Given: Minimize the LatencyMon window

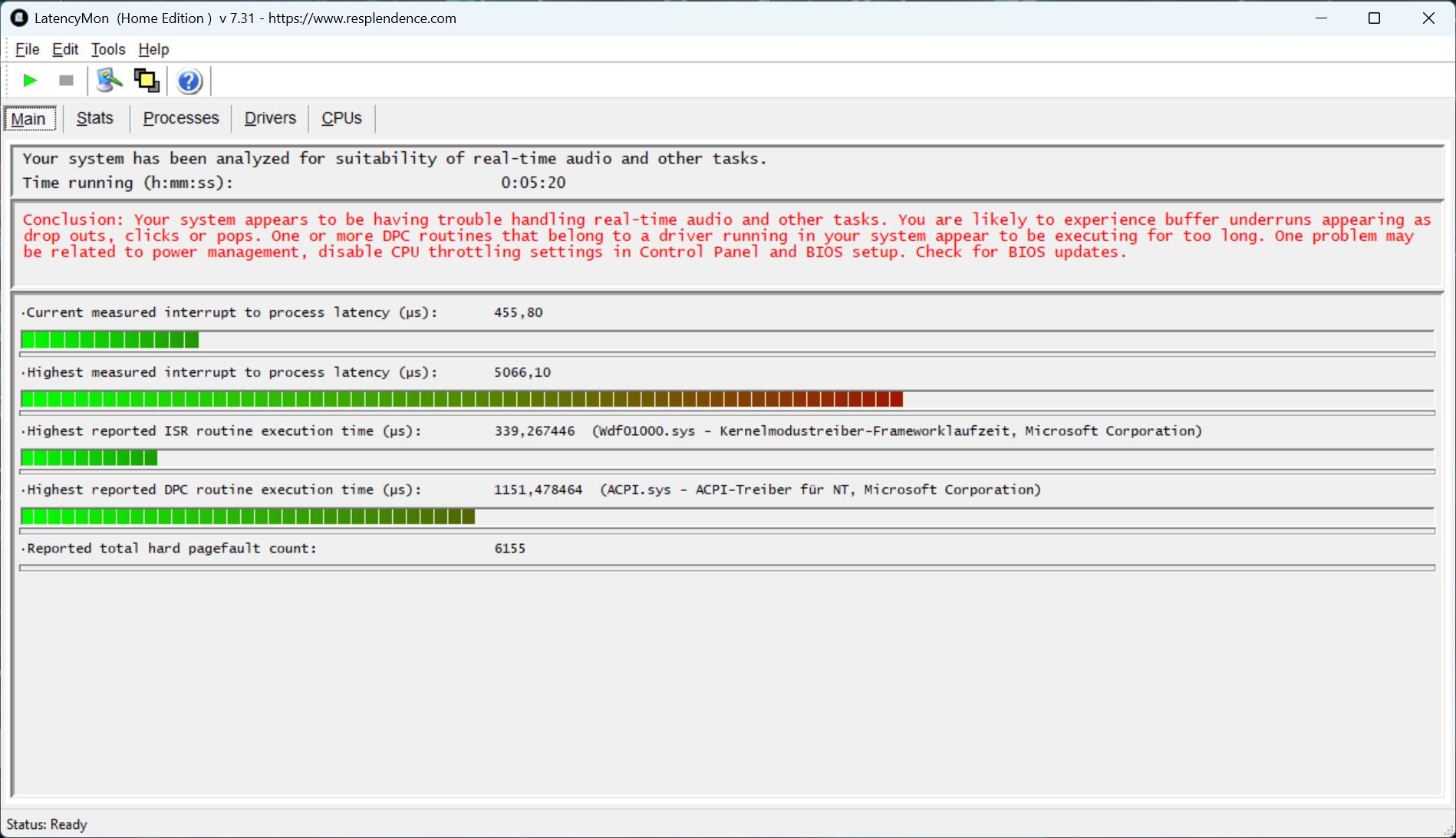Looking at the screenshot, I should [x=1321, y=18].
